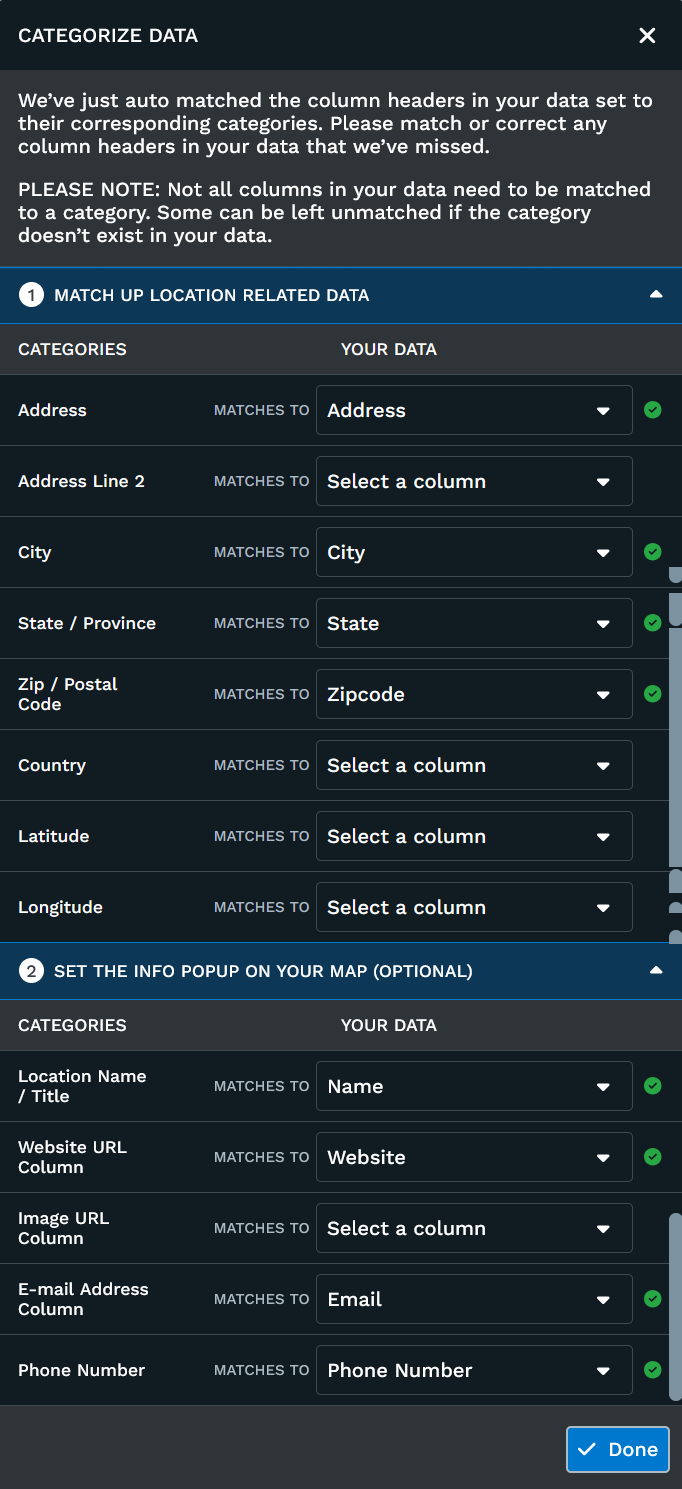Click the green checkmark beside City
682x1489 pixels.
[653, 552]
